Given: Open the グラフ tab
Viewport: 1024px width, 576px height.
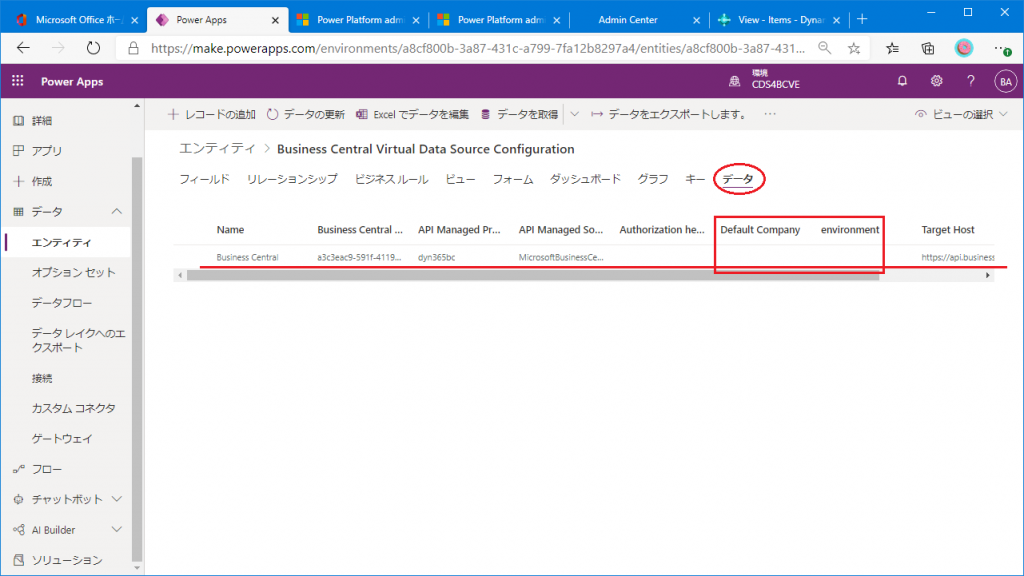Looking at the screenshot, I should (653, 179).
